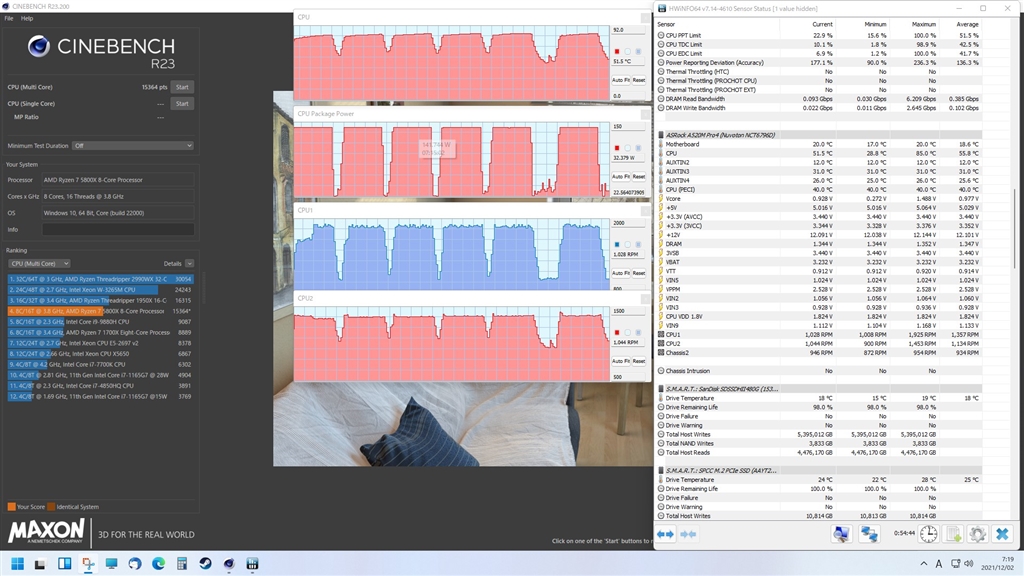Click the 150 max field of Package Power graph

tap(628, 126)
